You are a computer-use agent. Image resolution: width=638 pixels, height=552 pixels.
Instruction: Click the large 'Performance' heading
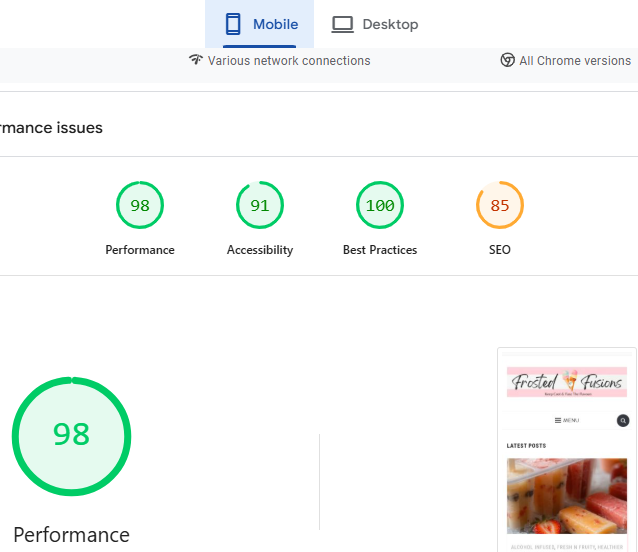72,535
